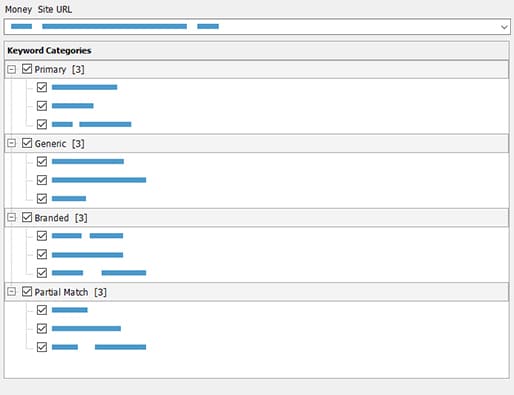Uncheck the Branded category checkbox
Viewport: 514px width, 395px height.
[27, 217]
